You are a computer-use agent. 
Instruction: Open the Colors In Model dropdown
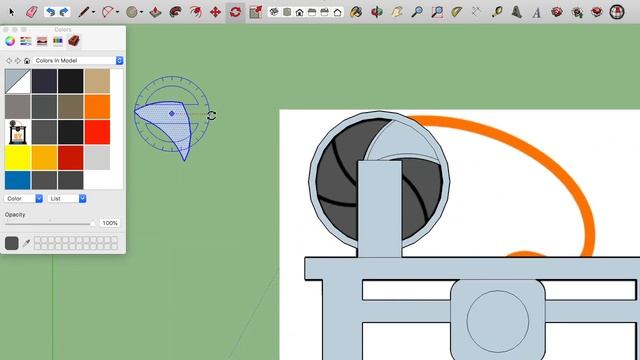(x=78, y=60)
